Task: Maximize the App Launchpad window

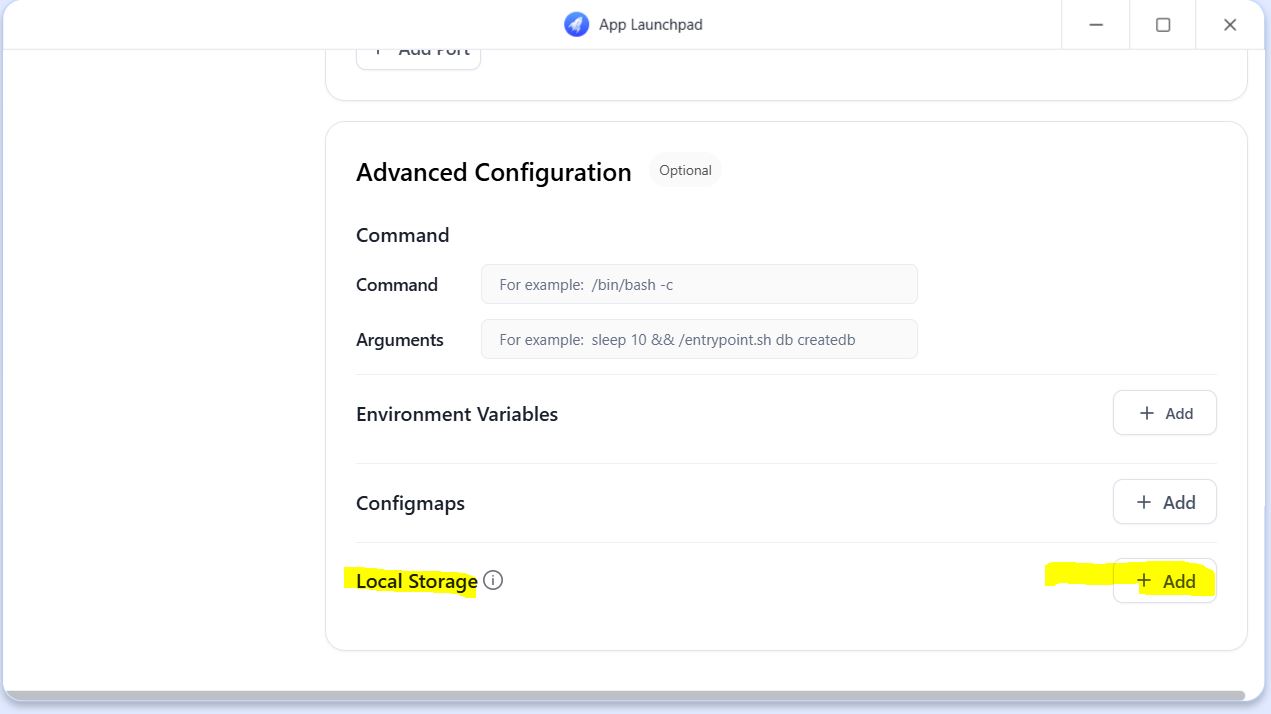Action: (x=1163, y=25)
